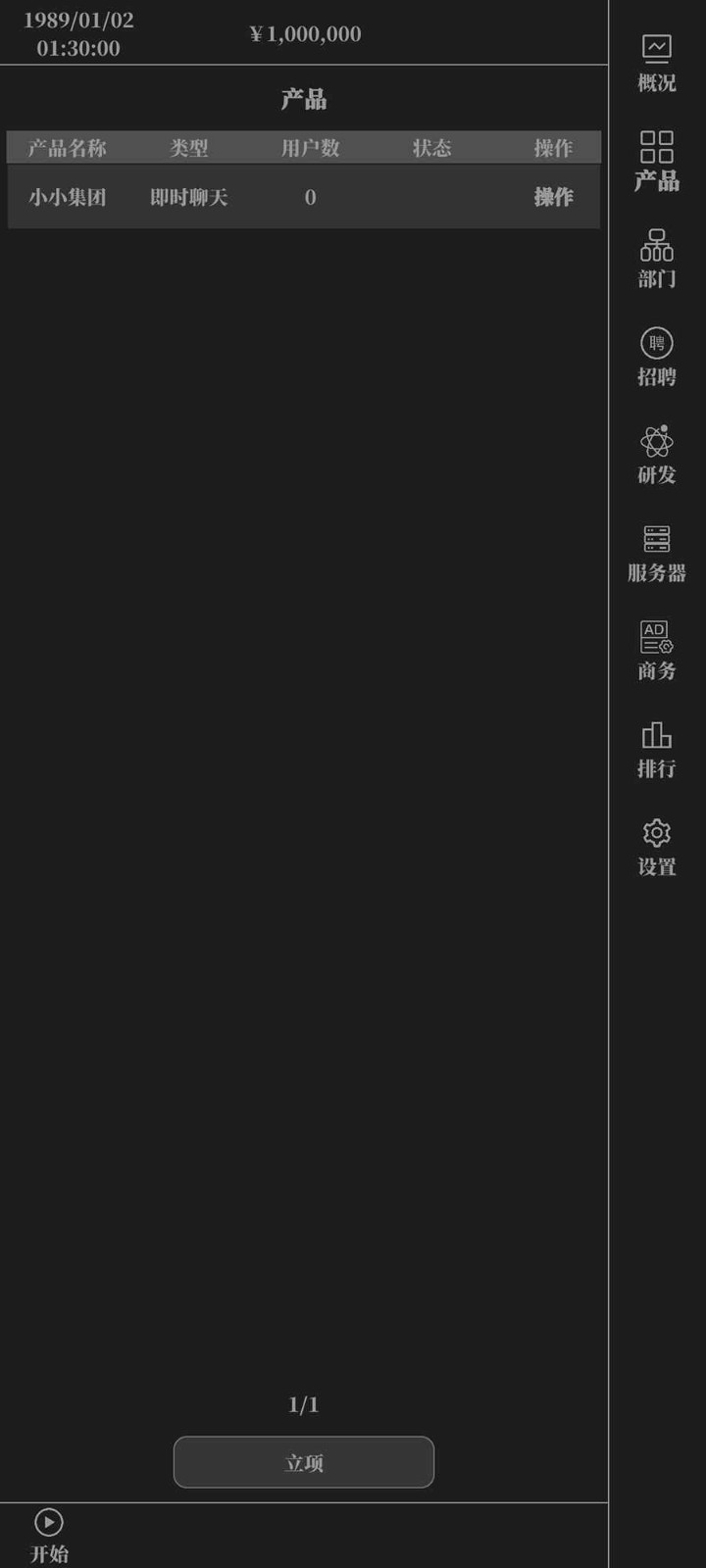This screenshot has height=1568, width=706.
Task: Open the 设置 settings gear
Action: click(x=656, y=832)
